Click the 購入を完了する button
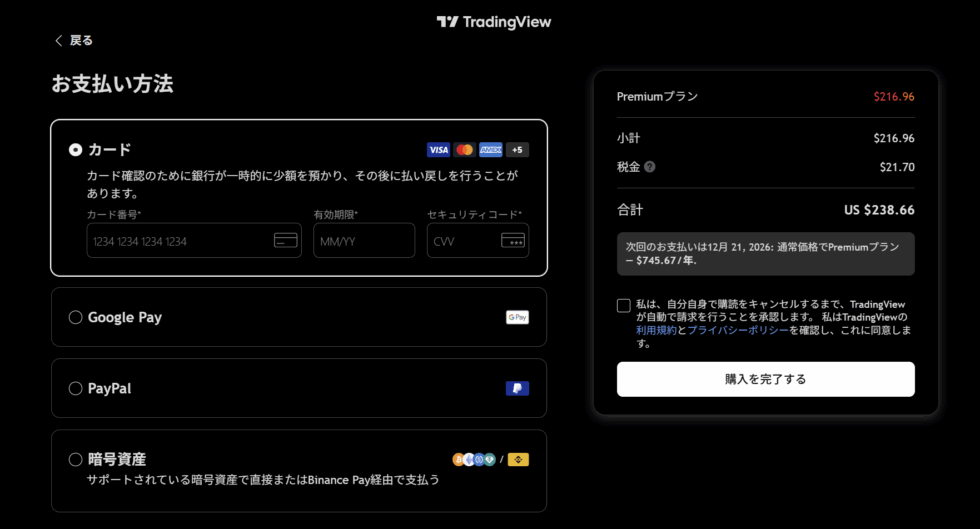The image size is (980, 529). (x=765, y=379)
